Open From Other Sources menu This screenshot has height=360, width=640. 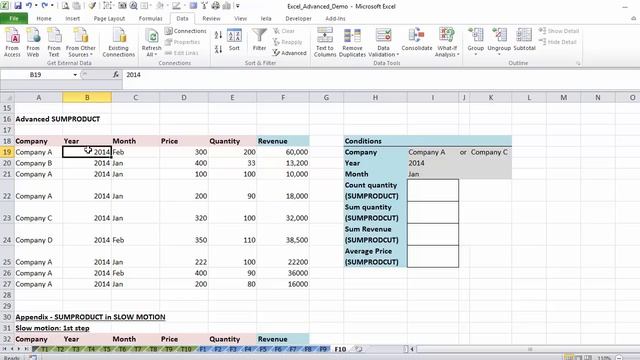coord(80,42)
